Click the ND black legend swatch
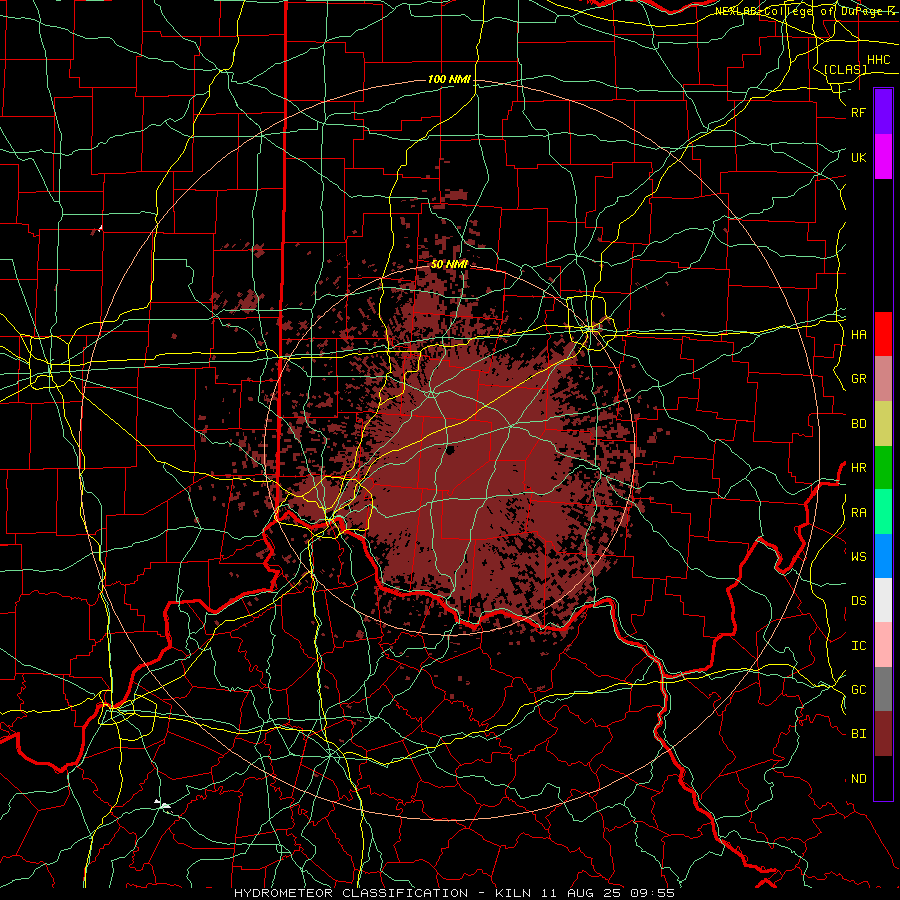 883,778
